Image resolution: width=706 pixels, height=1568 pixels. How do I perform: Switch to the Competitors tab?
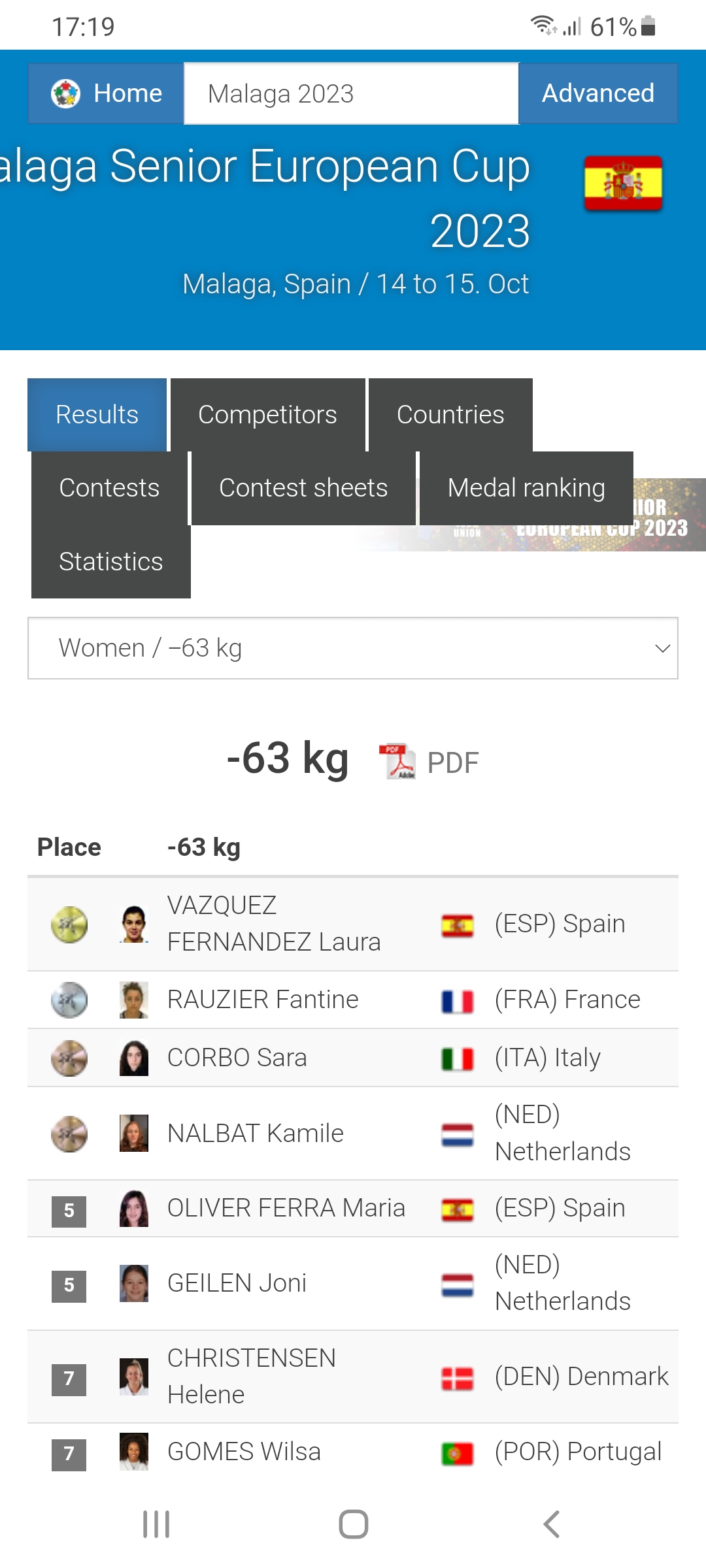(x=267, y=415)
